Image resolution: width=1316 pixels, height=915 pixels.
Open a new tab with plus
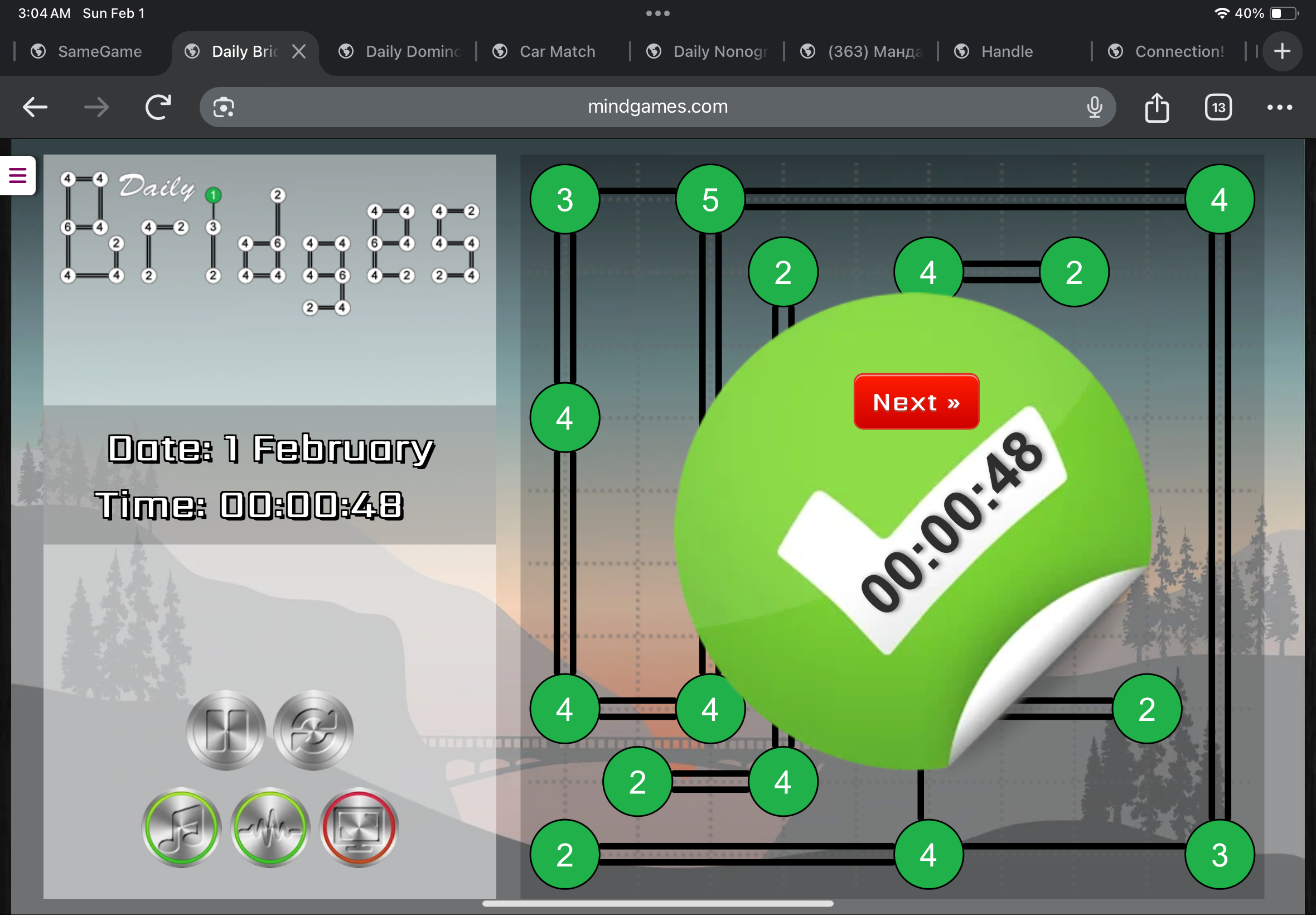click(x=1281, y=51)
